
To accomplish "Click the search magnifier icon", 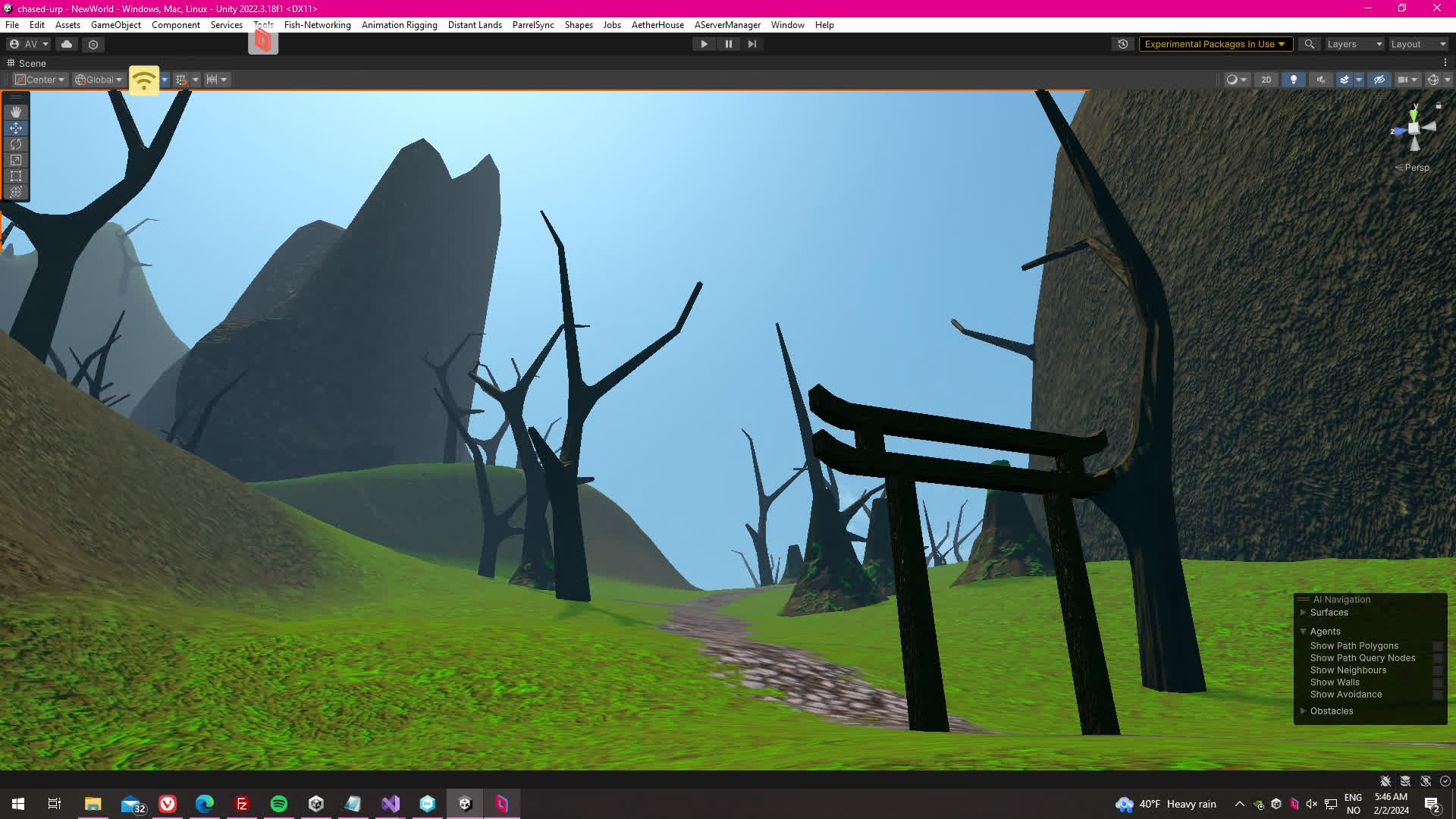I will pos(1309,44).
